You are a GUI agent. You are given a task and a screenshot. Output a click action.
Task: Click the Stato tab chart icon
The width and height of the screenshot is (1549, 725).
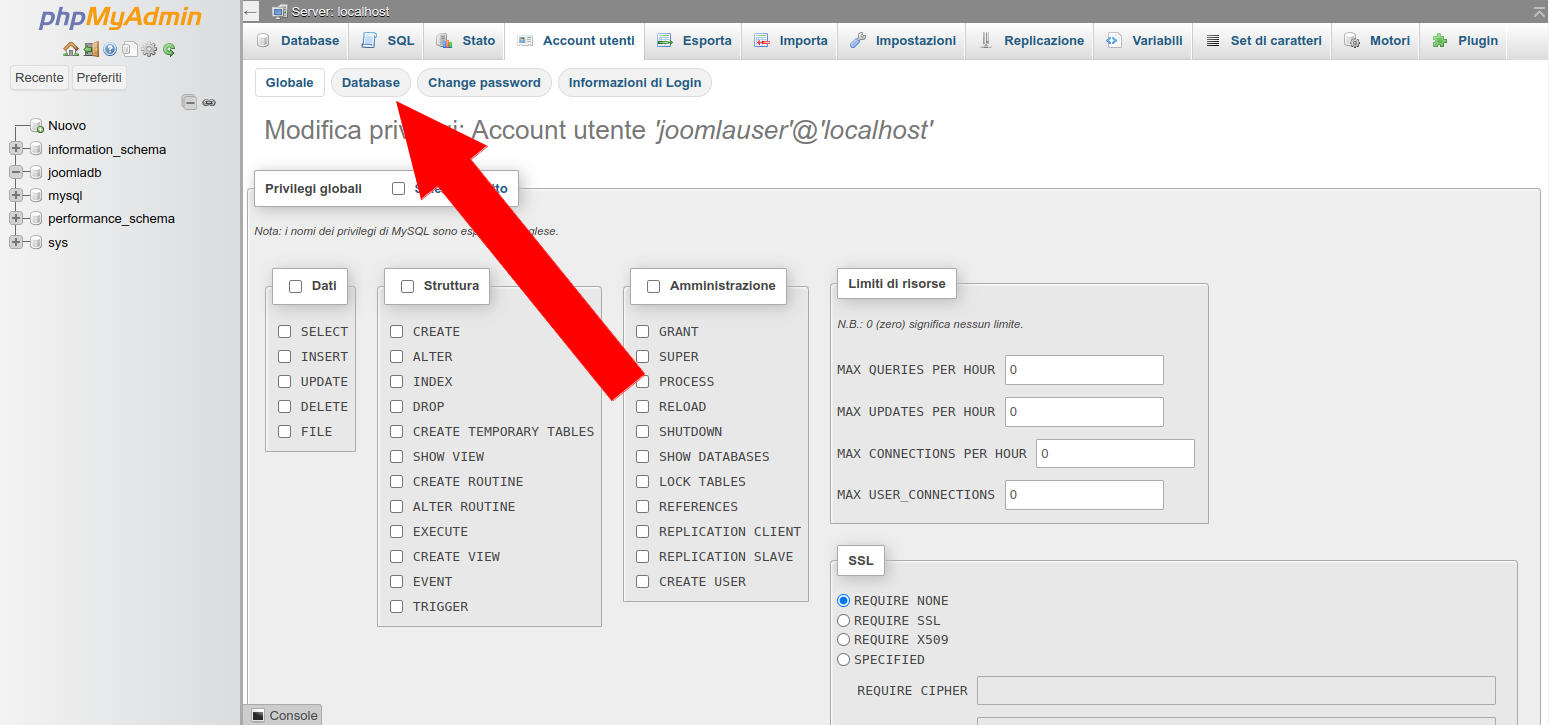click(444, 41)
